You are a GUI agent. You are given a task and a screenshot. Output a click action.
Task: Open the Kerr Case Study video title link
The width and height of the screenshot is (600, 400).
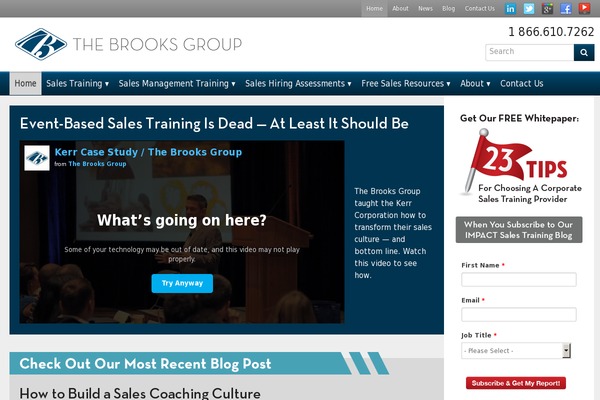point(148,152)
